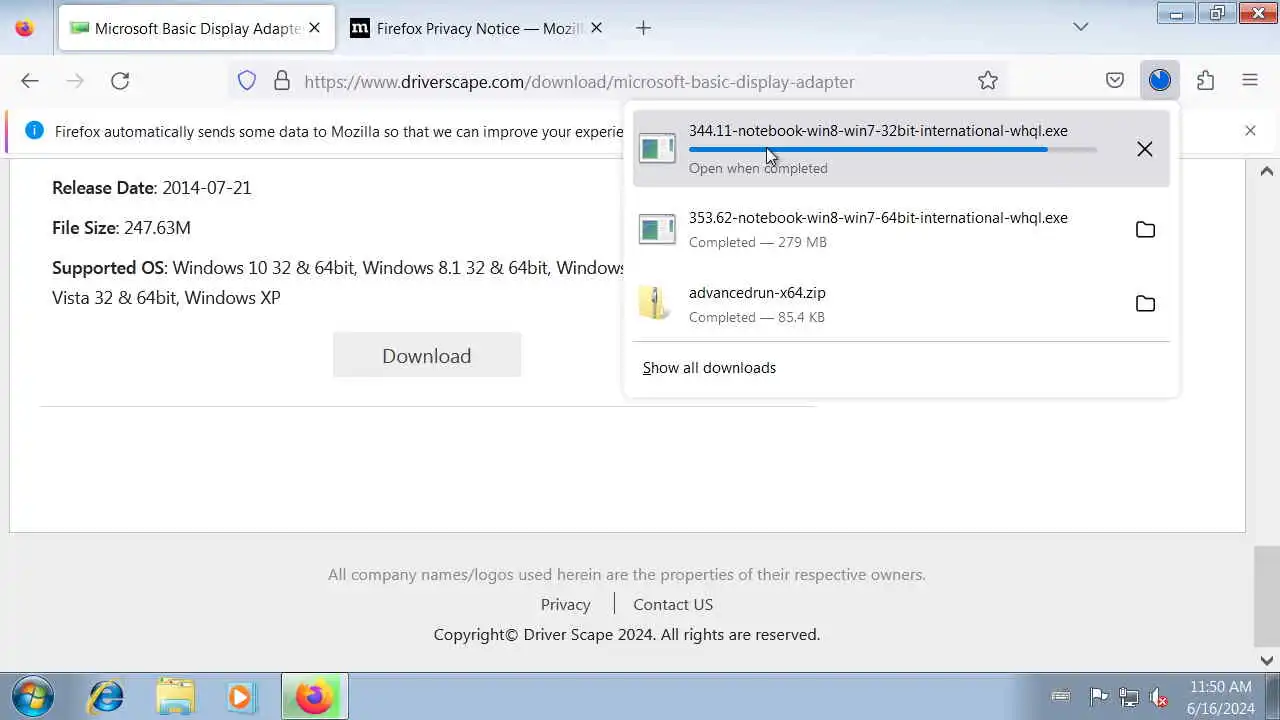
Task: Open the network tray icon
Action: [1129, 697]
